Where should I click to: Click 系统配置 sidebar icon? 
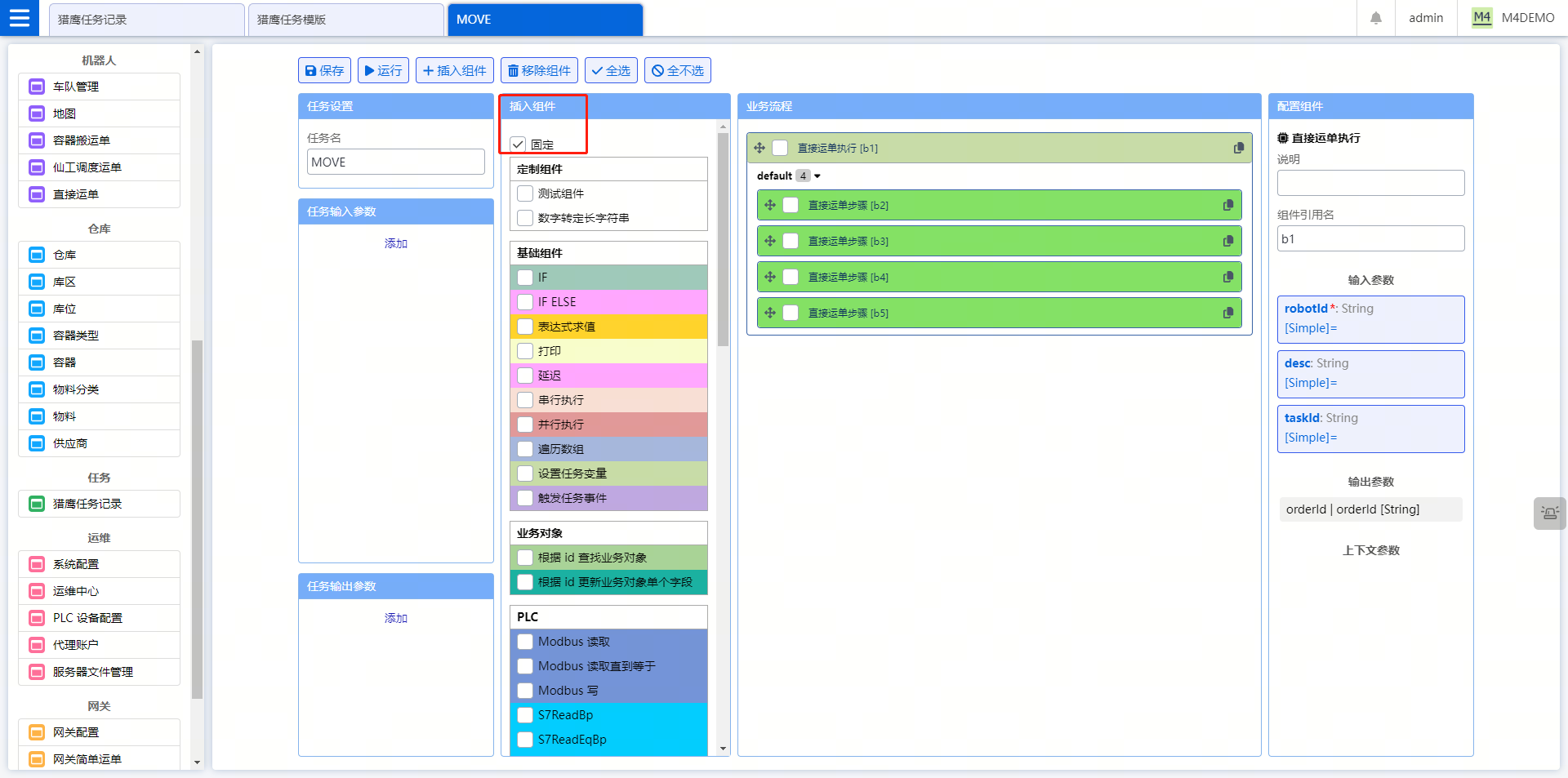pos(37,564)
